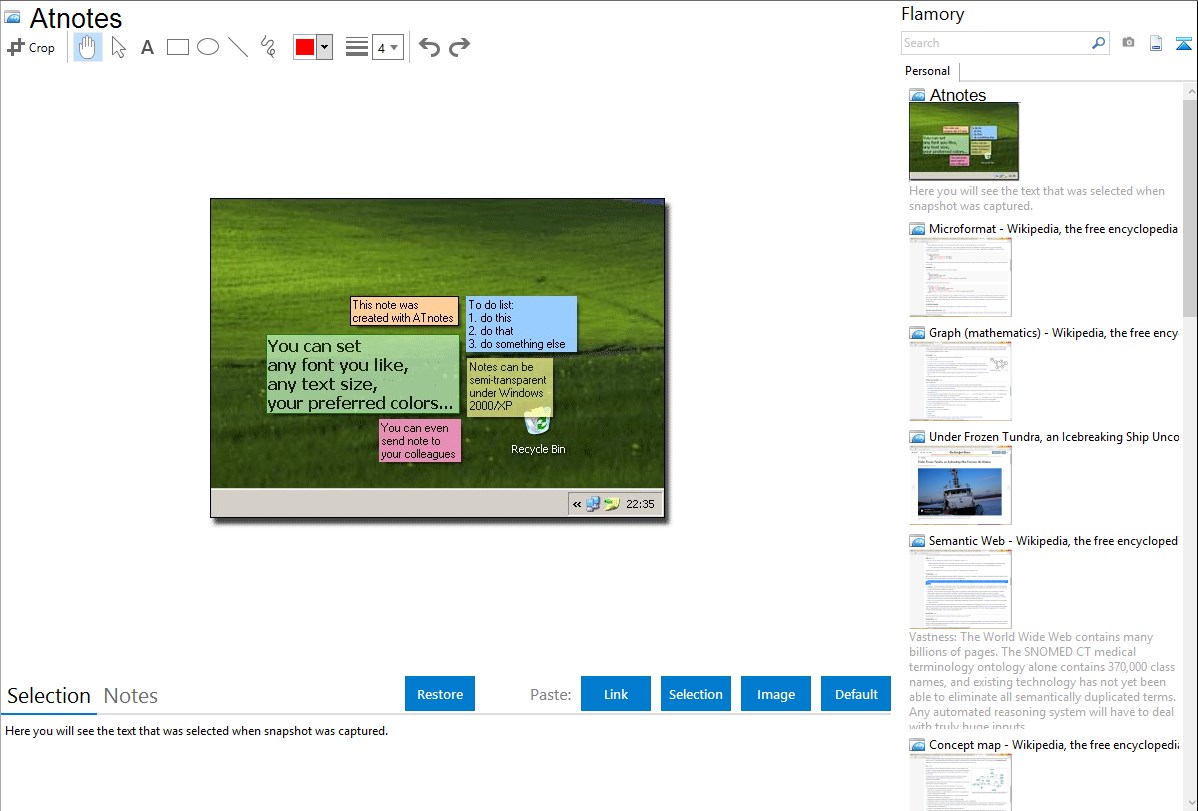Image resolution: width=1198 pixels, height=811 pixels.
Task: Select the rectangle shape tool
Action: [178, 47]
